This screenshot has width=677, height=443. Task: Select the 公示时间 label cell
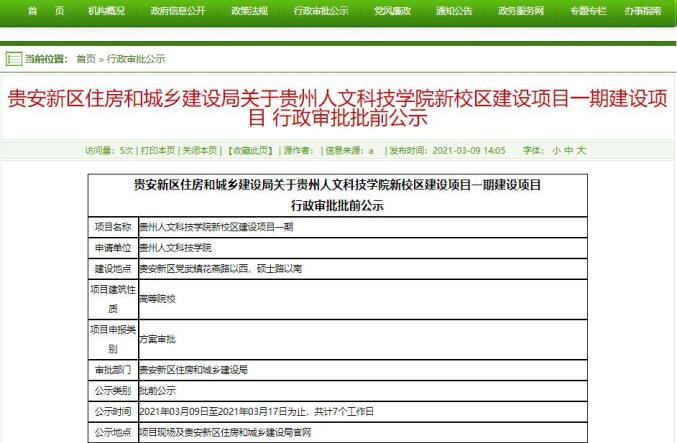113,411
